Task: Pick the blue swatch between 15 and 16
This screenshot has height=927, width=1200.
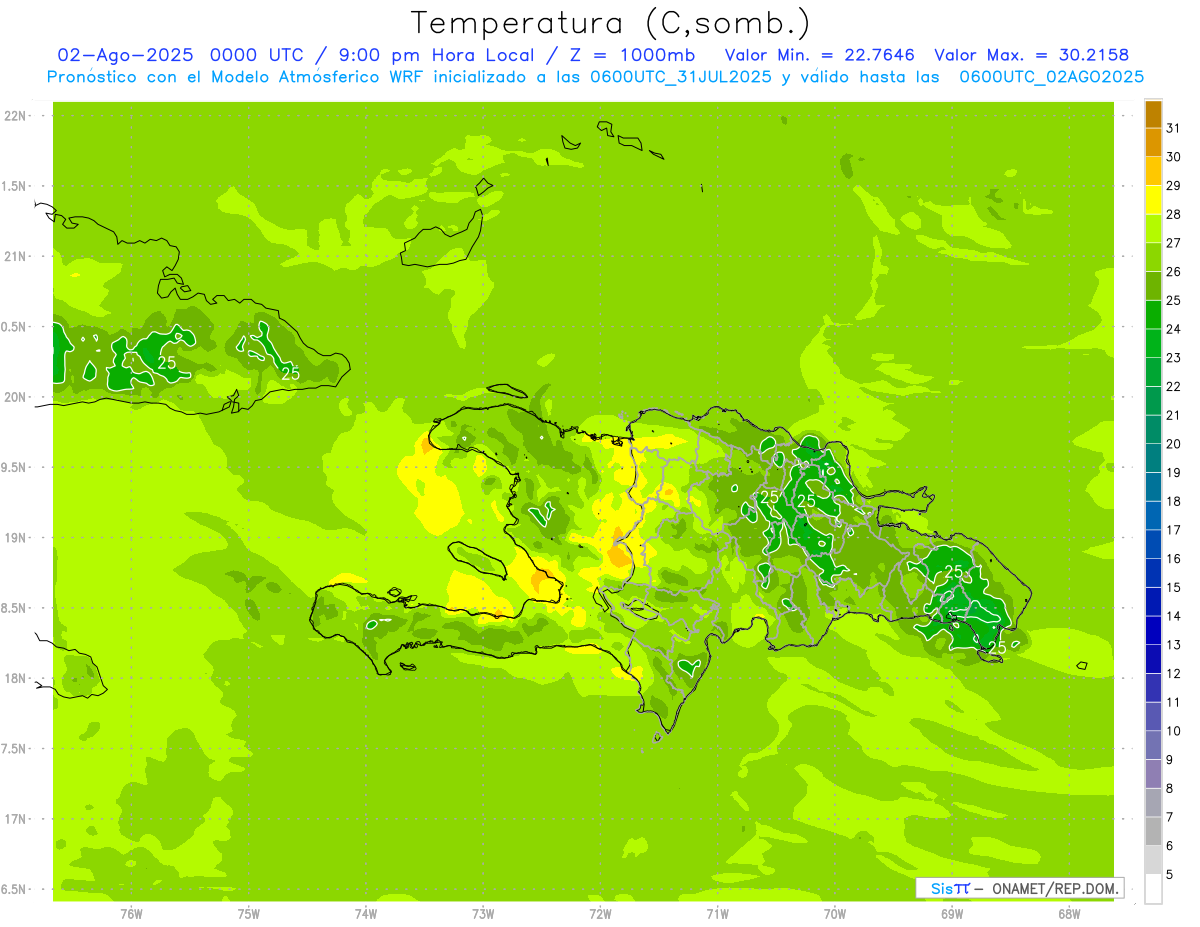Action: [x=1153, y=573]
